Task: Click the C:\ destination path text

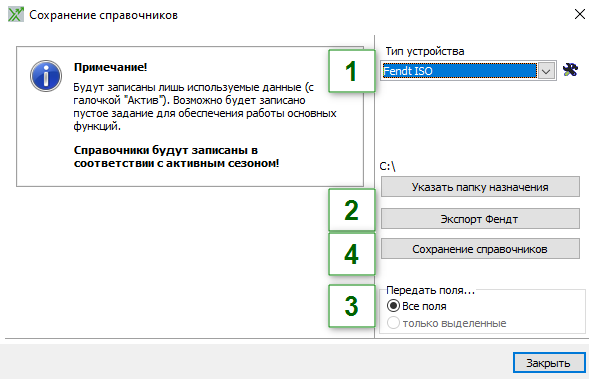Action: point(387,166)
